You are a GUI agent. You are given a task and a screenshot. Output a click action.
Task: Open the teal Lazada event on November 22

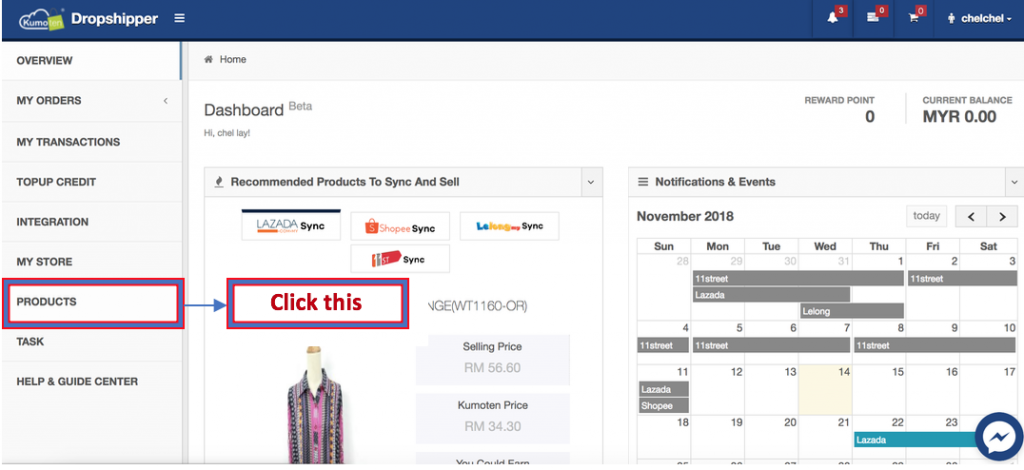914,440
